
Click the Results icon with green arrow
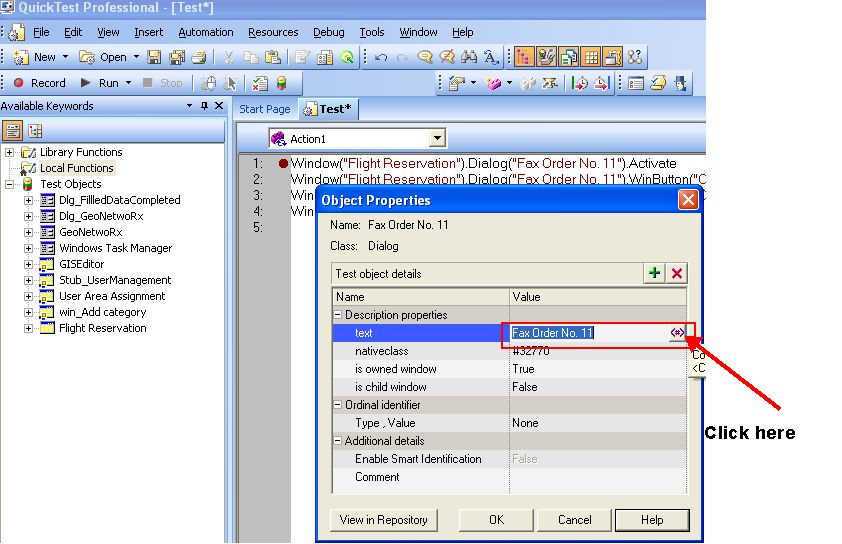pos(347,57)
